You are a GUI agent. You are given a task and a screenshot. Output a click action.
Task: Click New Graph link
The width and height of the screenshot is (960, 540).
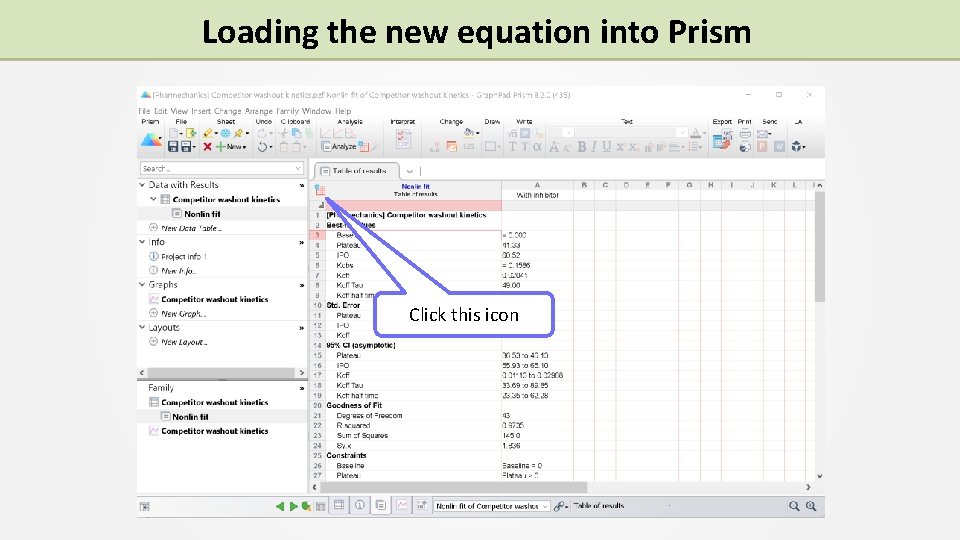(x=183, y=313)
